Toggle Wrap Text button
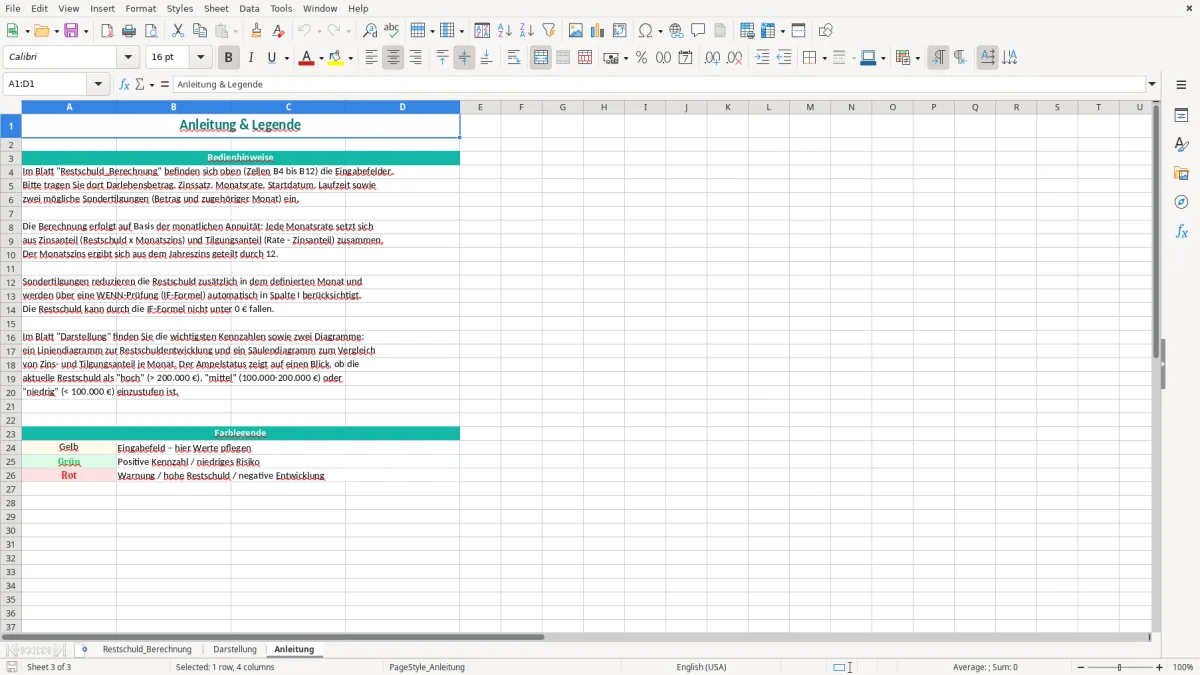The height and width of the screenshot is (675, 1200). [x=514, y=58]
